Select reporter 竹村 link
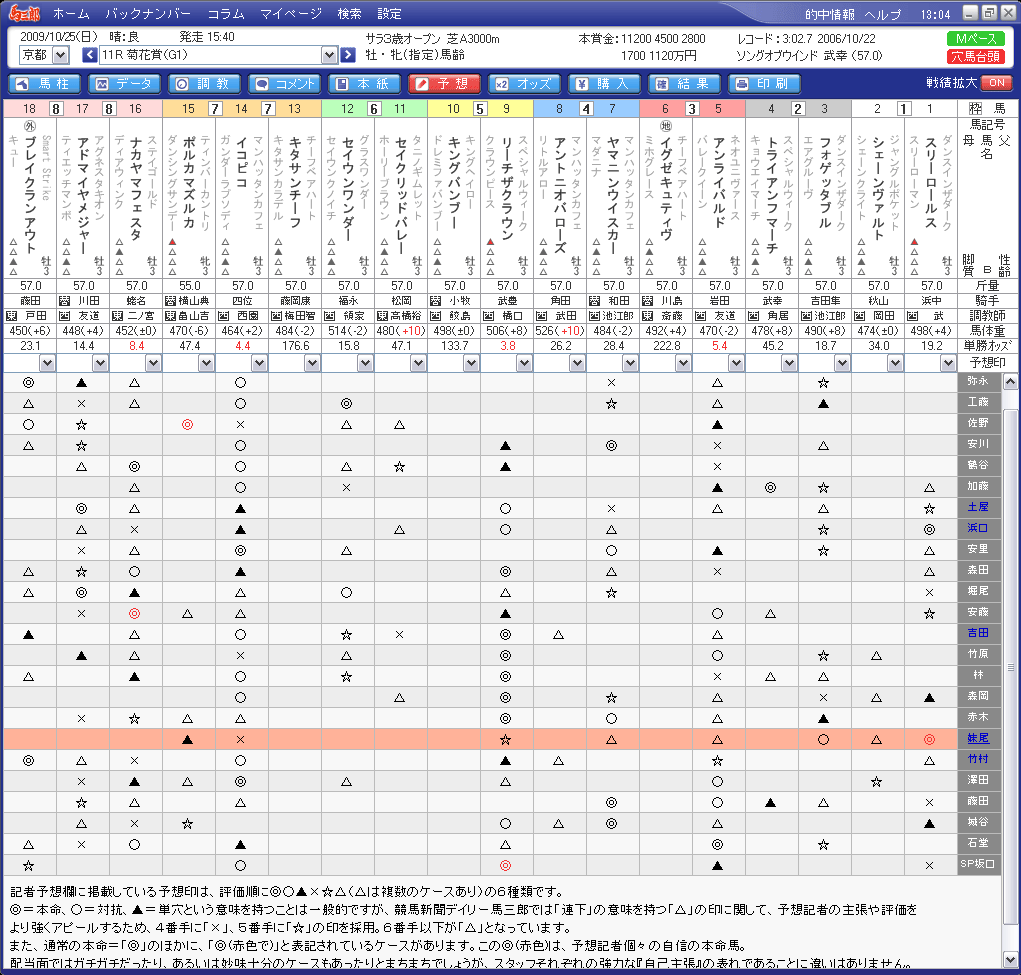Screen dimensions: 1021x975 [x=978, y=759]
